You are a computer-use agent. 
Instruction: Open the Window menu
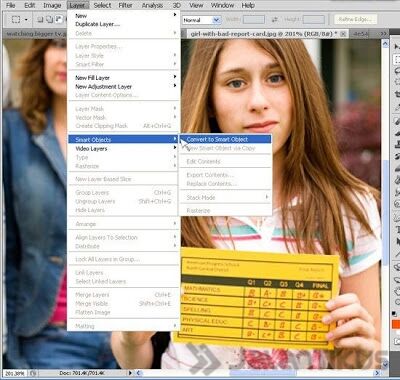coord(222,5)
